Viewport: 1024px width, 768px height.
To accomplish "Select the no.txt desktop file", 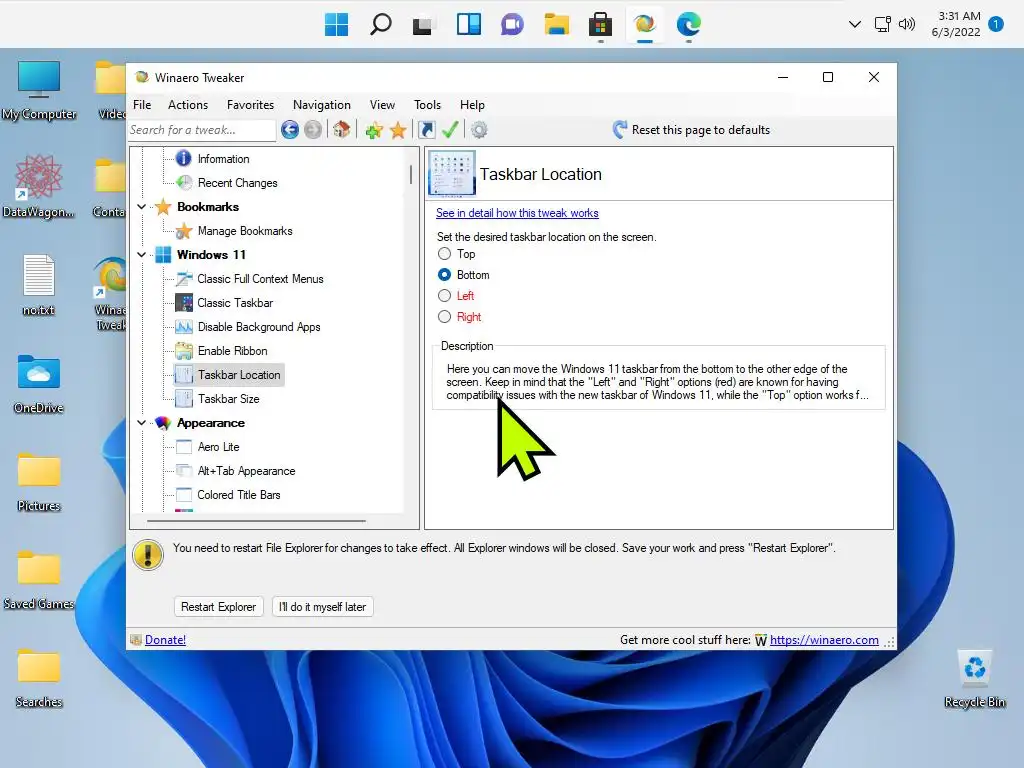I will 39,286.
